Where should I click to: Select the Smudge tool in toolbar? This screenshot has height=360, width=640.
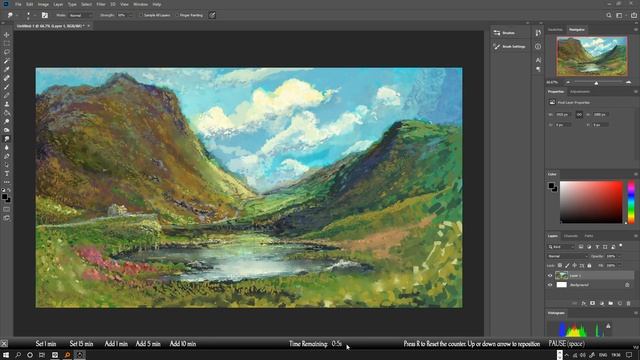[7, 139]
